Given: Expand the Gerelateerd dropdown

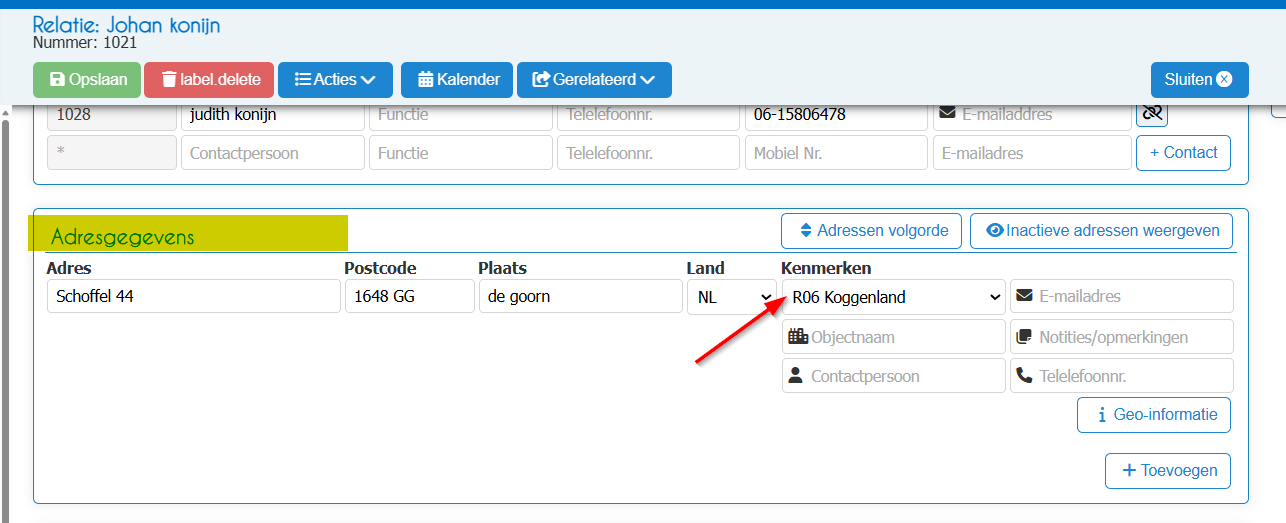Looking at the screenshot, I should 594,80.
